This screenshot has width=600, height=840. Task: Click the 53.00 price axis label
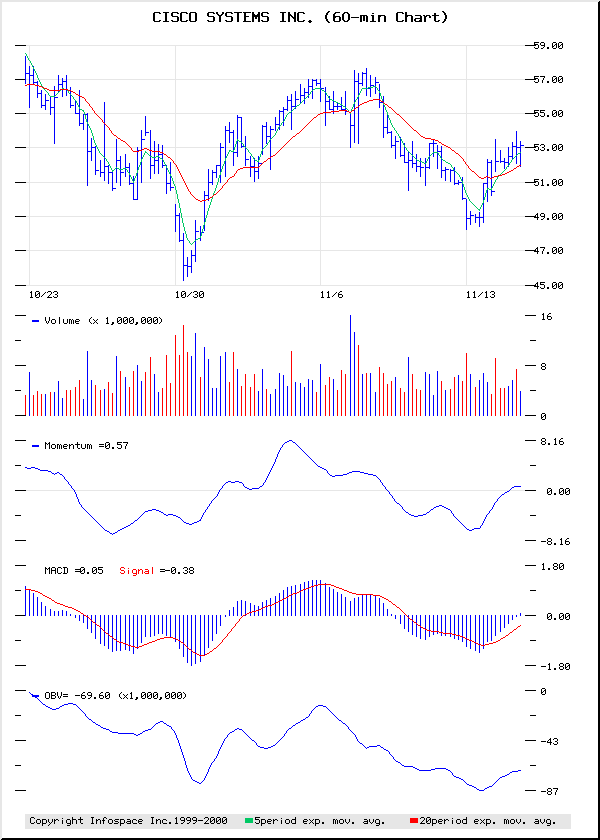[x=549, y=148]
